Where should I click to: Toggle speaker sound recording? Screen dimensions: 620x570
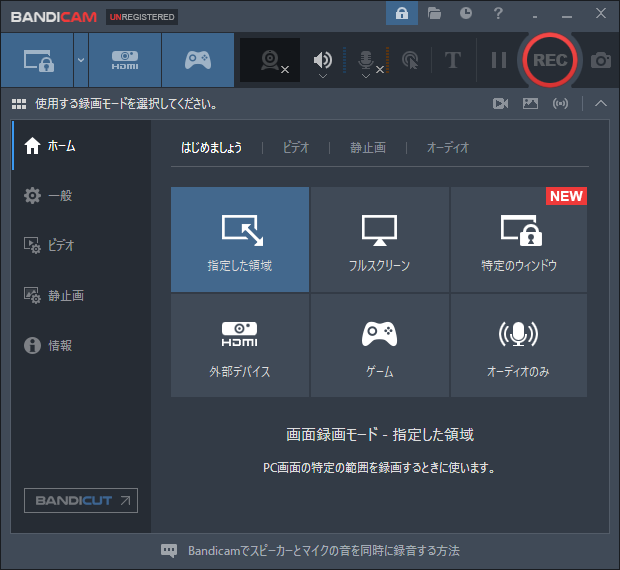tap(323, 59)
